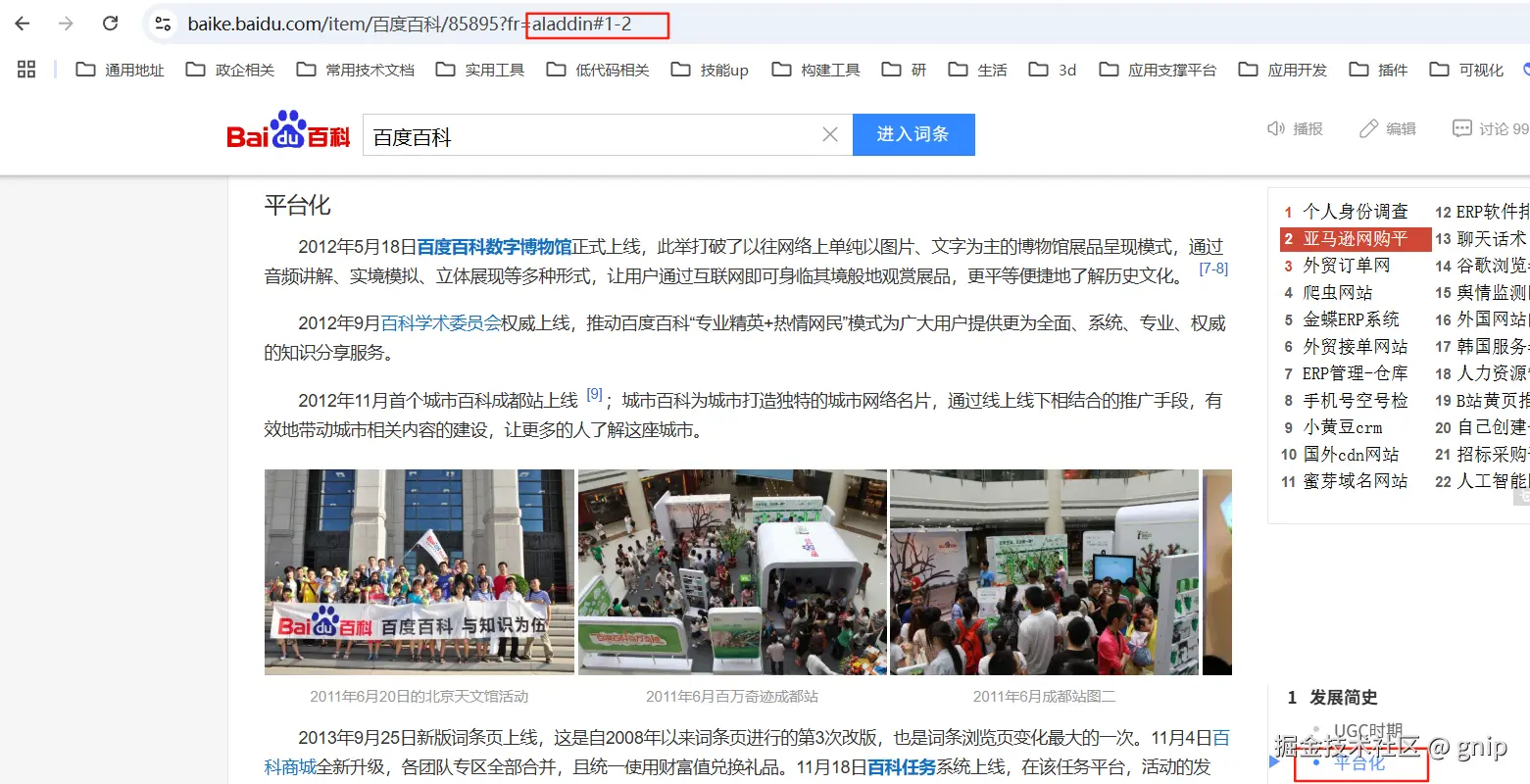
Task: Open the 常用技术文档 bookmark folder
Action: (x=356, y=70)
